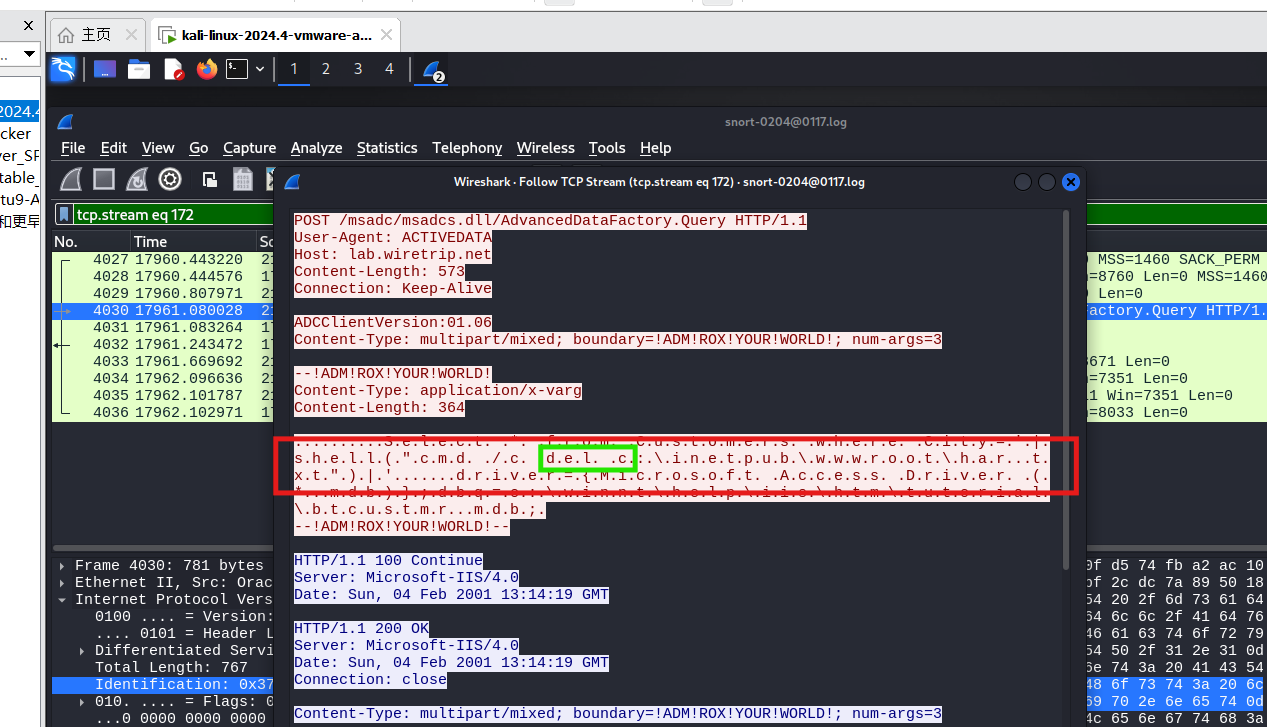
Task: Launch Firefox from the Kali panel
Action: point(207,69)
